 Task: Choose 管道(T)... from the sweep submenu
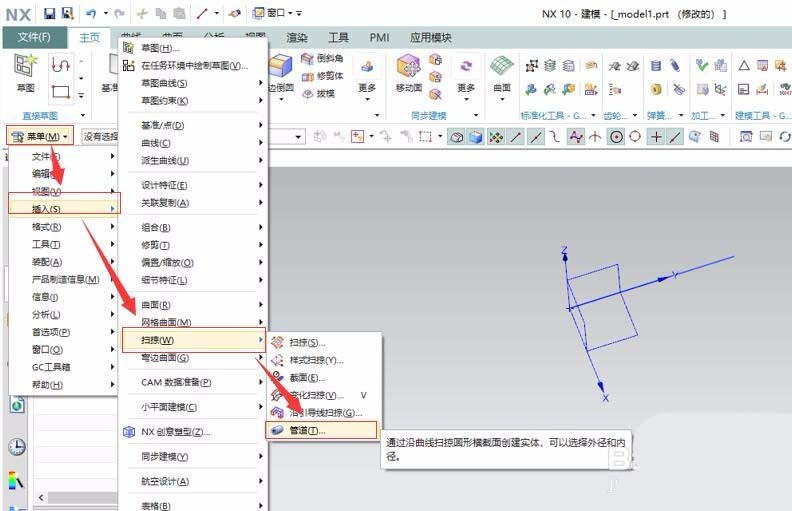click(321, 430)
